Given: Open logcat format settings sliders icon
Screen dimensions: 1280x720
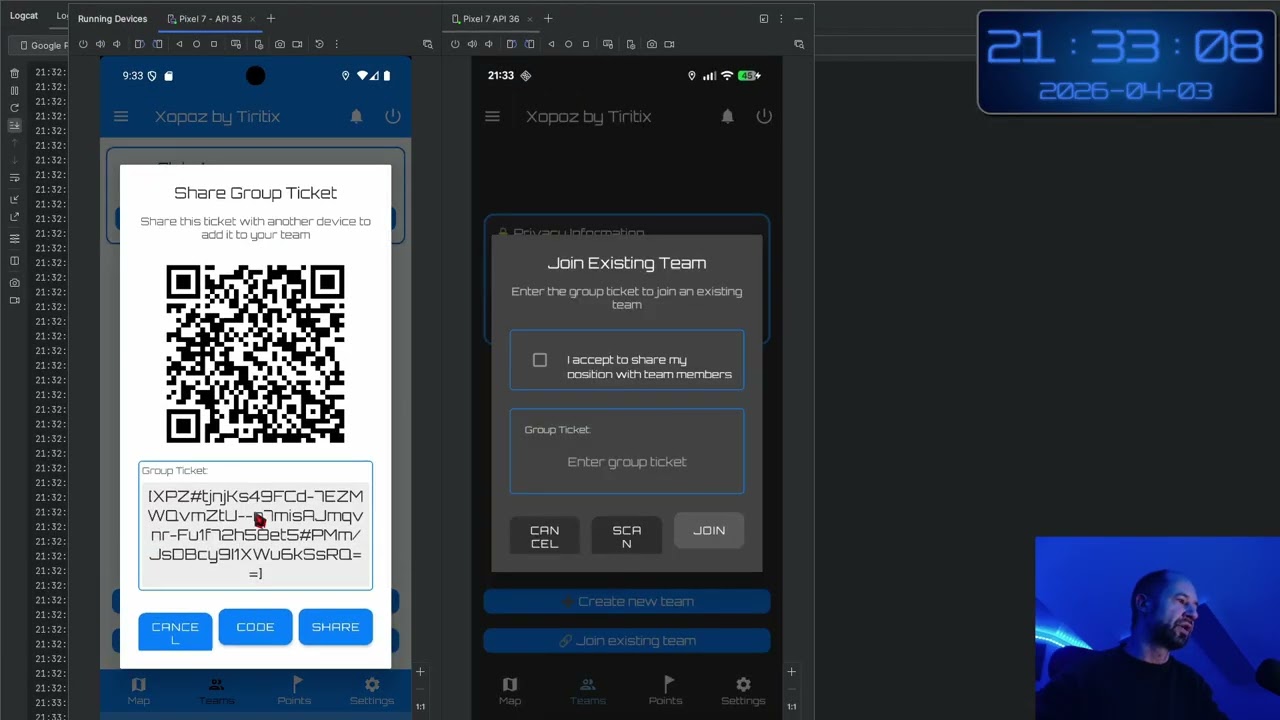Looking at the screenshot, I should [14, 238].
